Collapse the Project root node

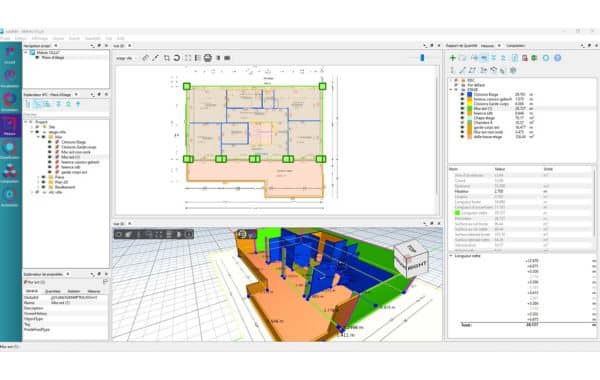point(26,122)
